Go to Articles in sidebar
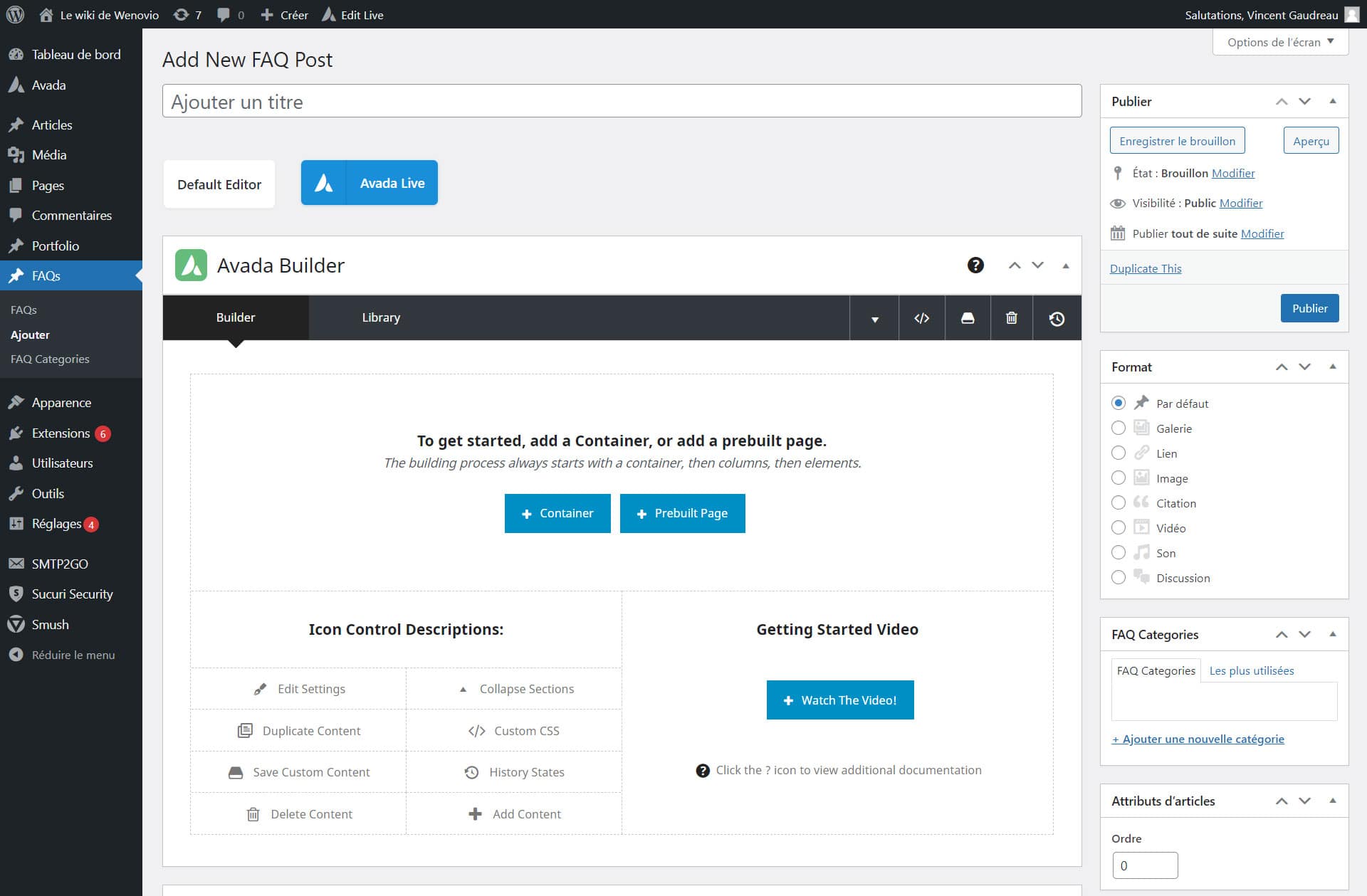Image resolution: width=1367 pixels, height=896 pixels. click(x=71, y=125)
